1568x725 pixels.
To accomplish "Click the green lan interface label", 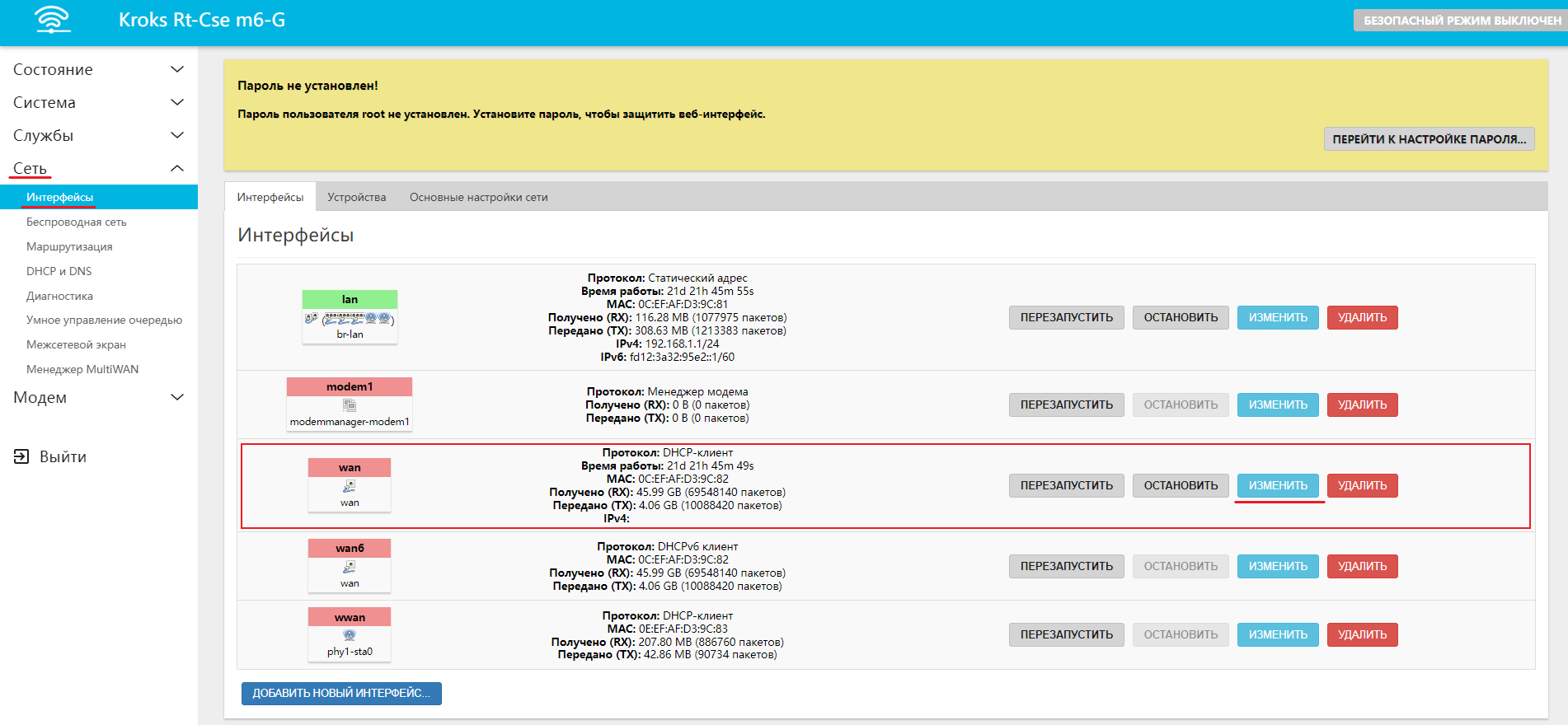I will [x=350, y=299].
